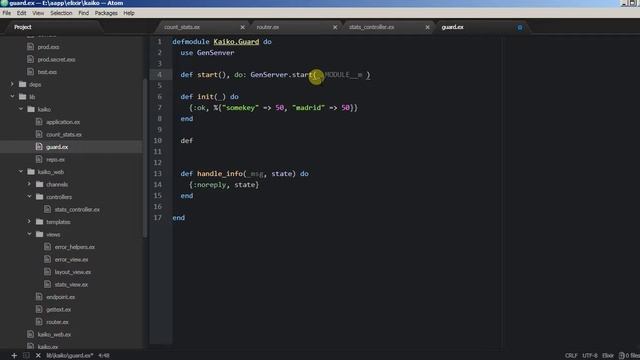Image resolution: width=640 pixels, height=360 pixels.
Task: Click the 0 files git status indicator
Action: coord(629,356)
